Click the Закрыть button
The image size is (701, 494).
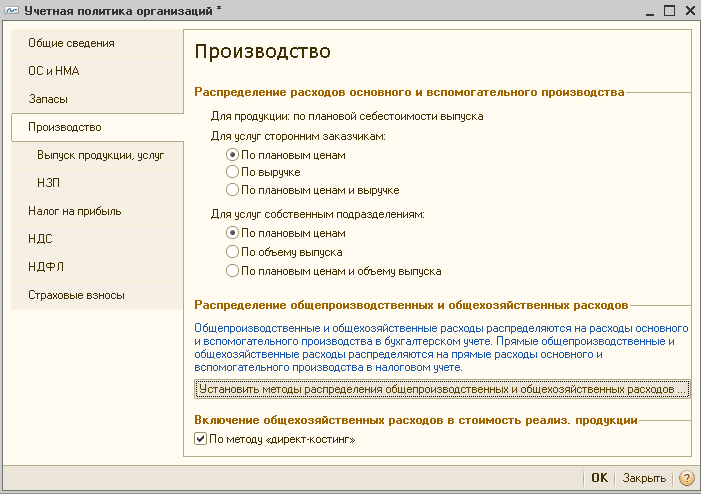(x=644, y=478)
